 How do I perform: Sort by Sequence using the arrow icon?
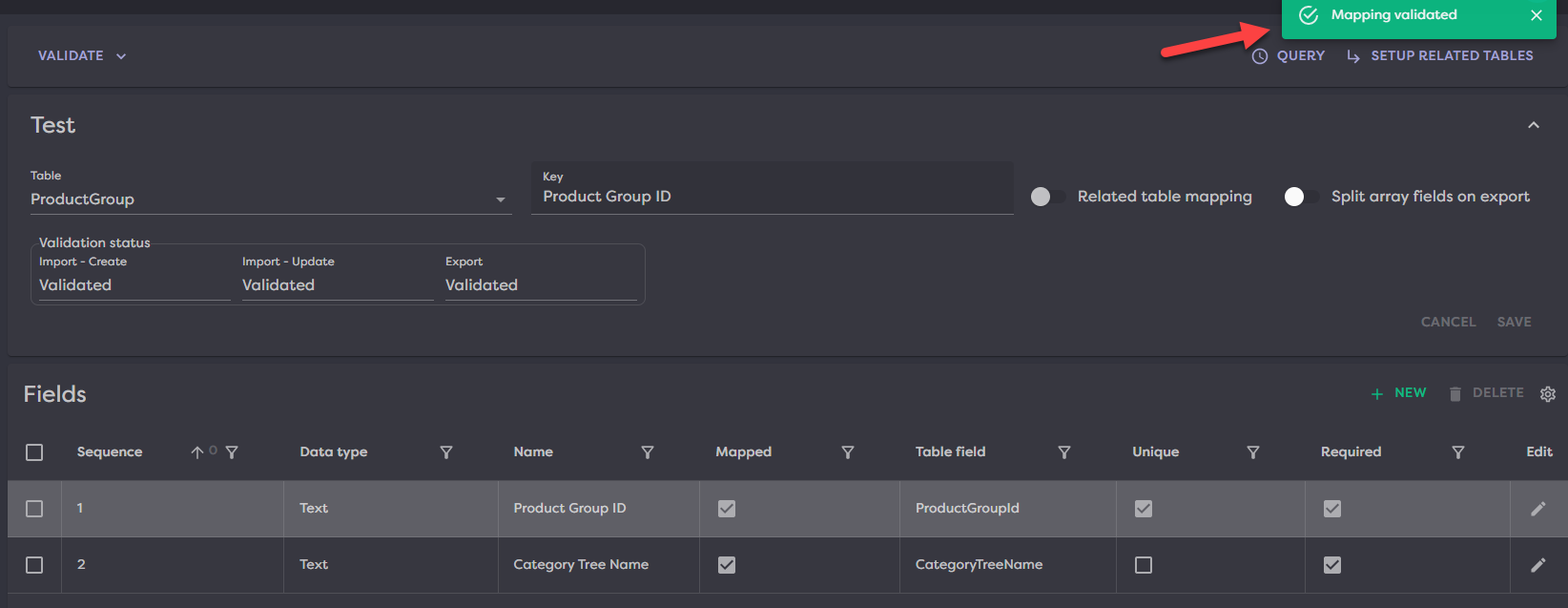point(196,452)
